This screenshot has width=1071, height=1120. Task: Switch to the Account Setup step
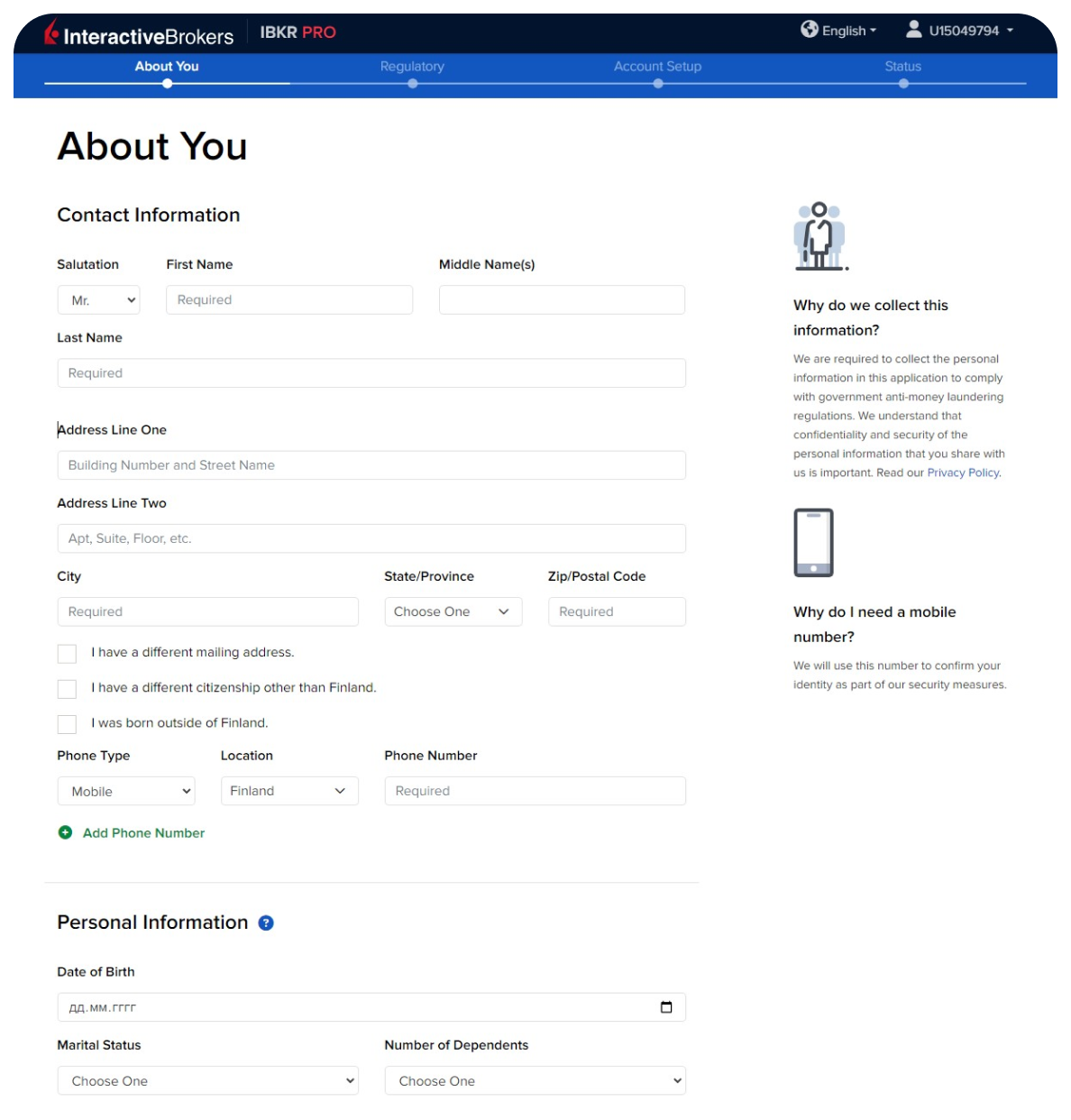click(657, 67)
